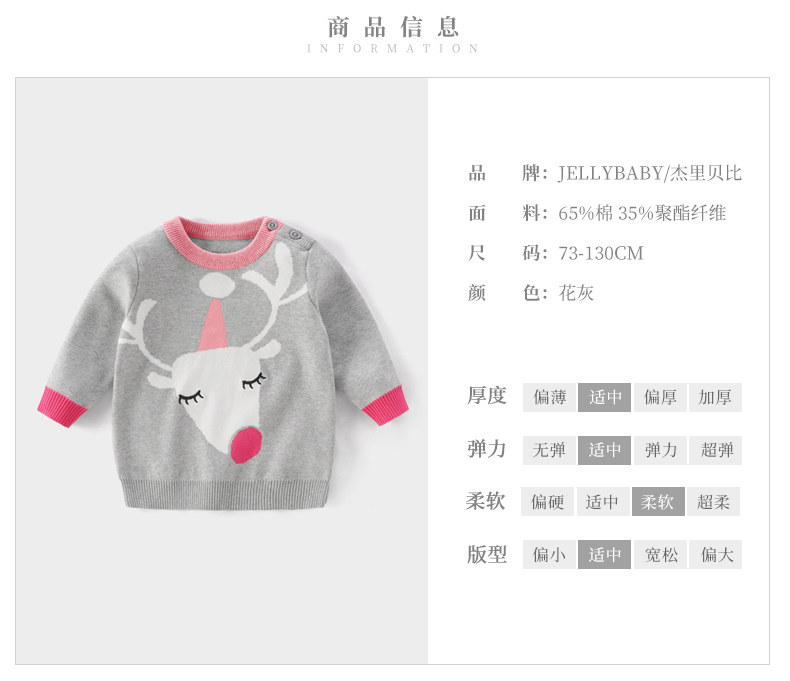Select 偏硬 softness option
Viewport: 790px width, 681px height.
click(547, 502)
